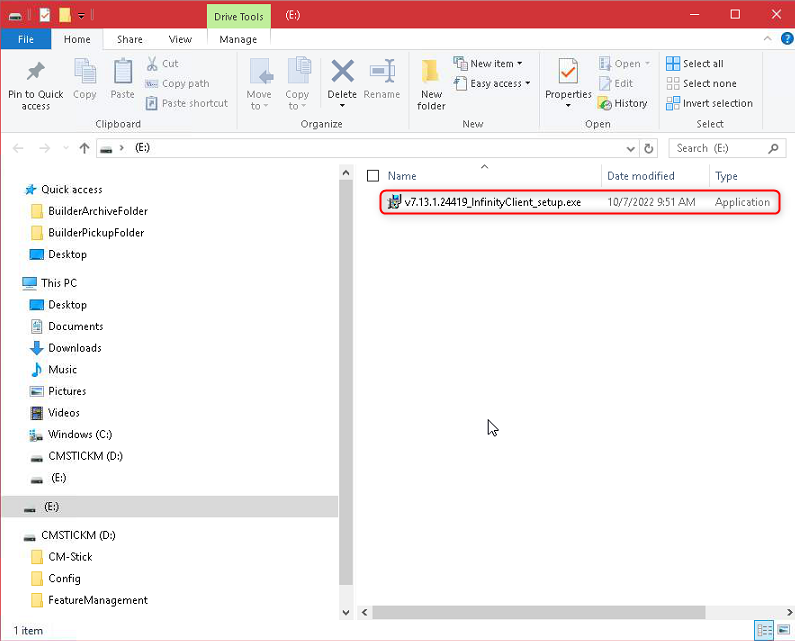The height and width of the screenshot is (641, 795).
Task: Sort by Date modified column header
Action: point(641,175)
